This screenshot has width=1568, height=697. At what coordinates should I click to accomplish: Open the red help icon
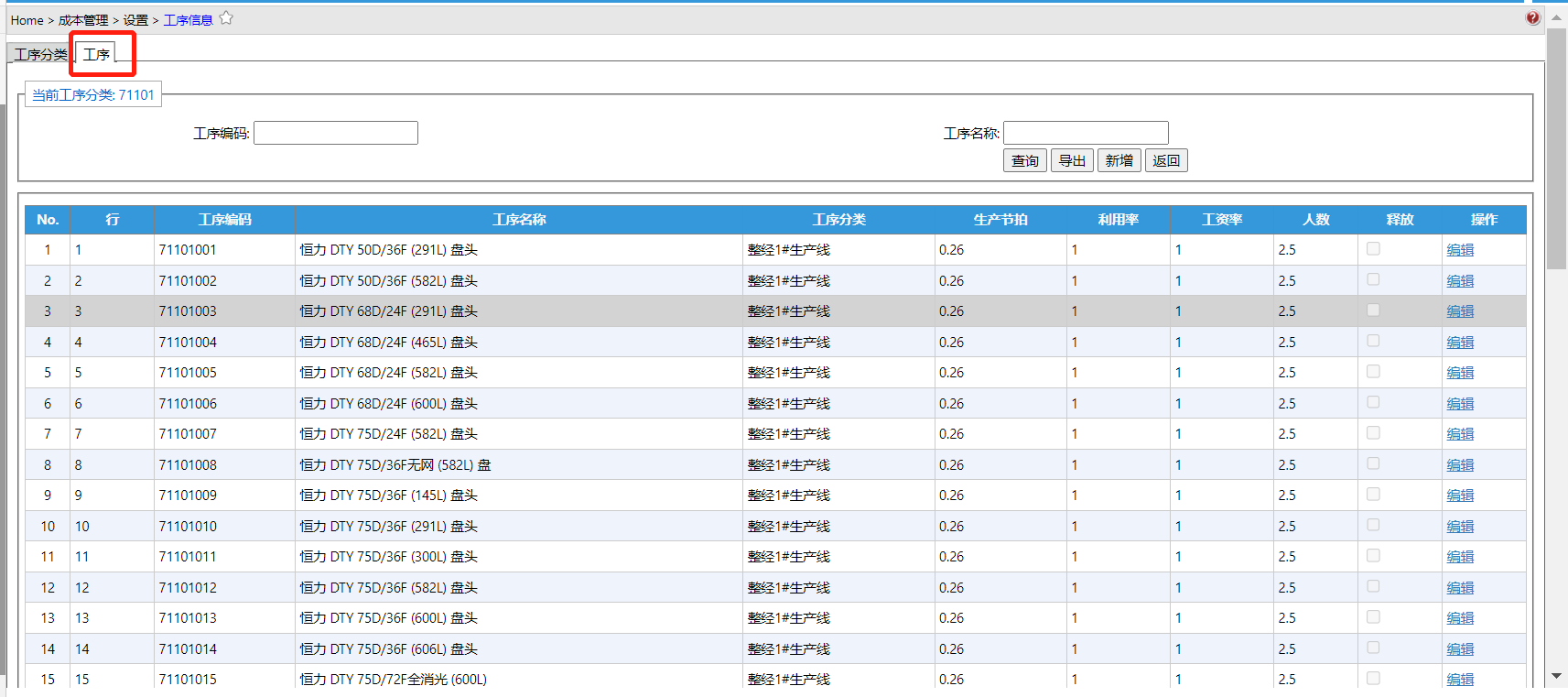(1532, 18)
